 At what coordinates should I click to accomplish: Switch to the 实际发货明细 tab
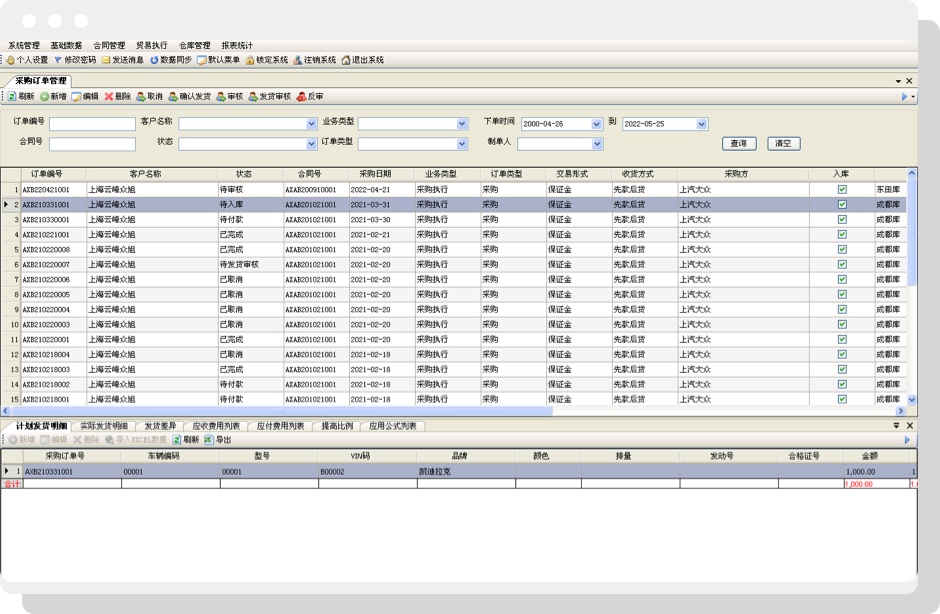(104, 426)
